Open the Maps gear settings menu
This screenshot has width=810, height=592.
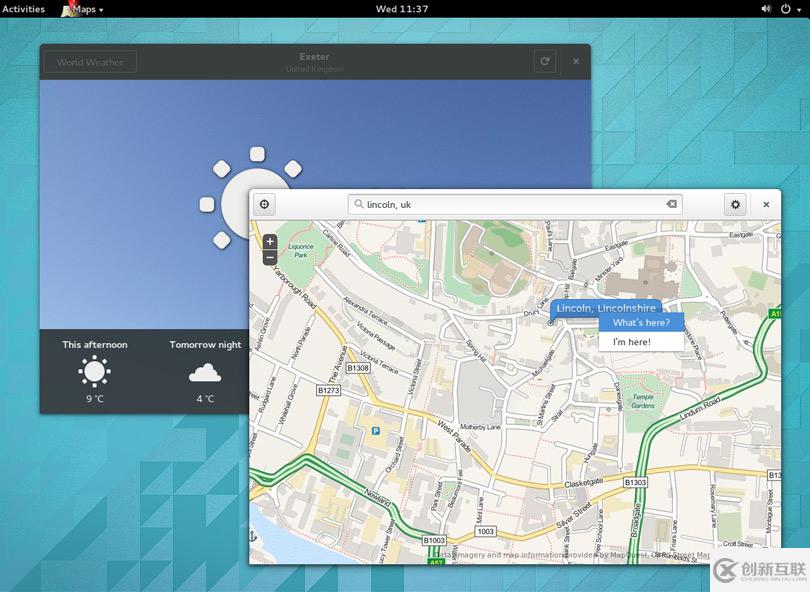(735, 205)
